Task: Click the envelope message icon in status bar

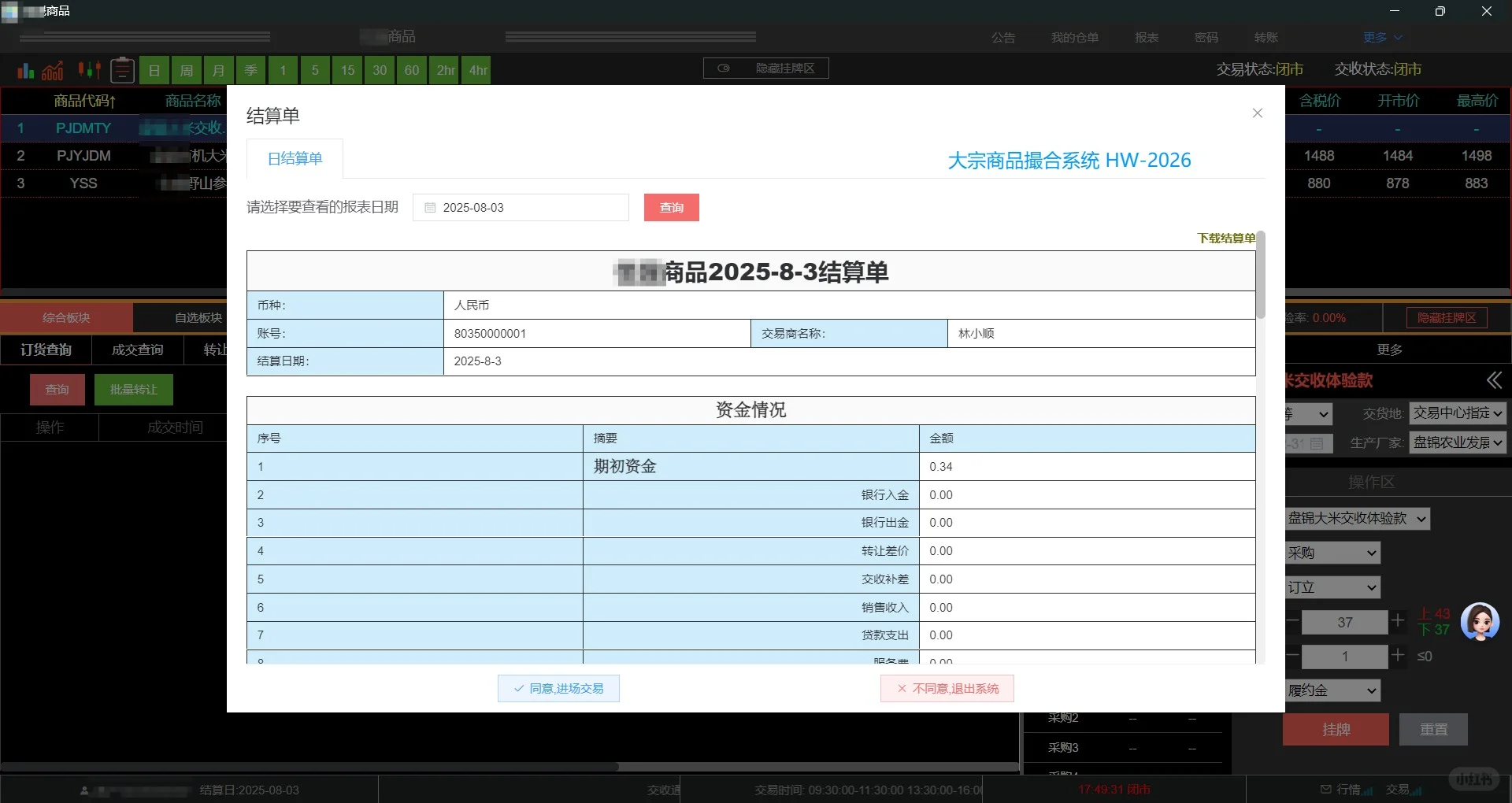Action: coord(1326,790)
